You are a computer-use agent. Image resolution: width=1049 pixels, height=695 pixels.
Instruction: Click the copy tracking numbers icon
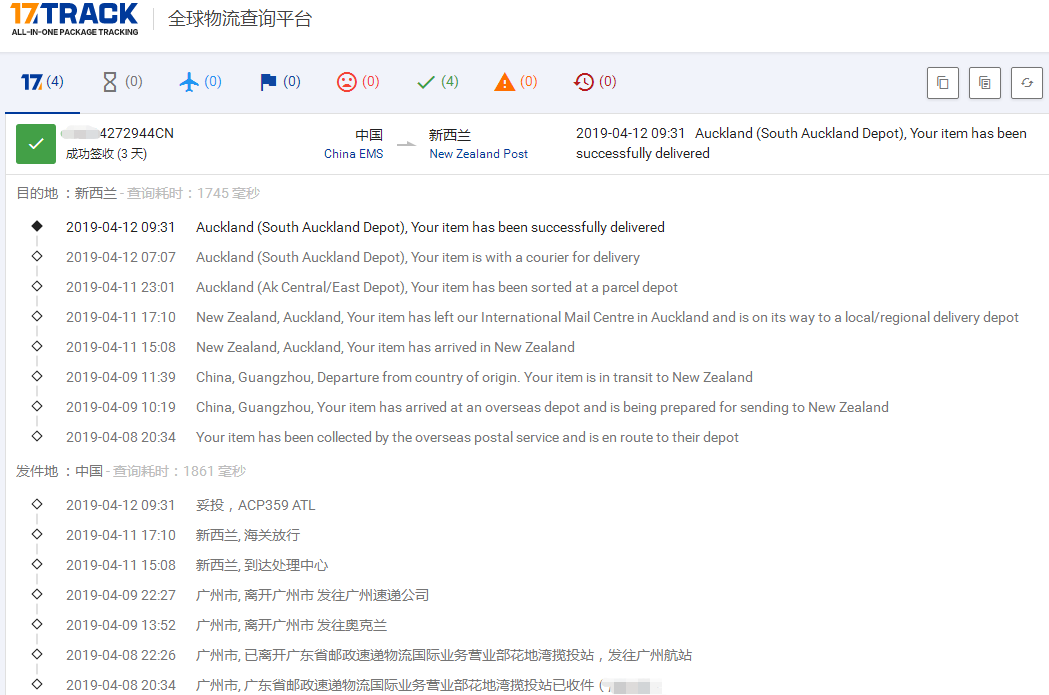pos(942,82)
